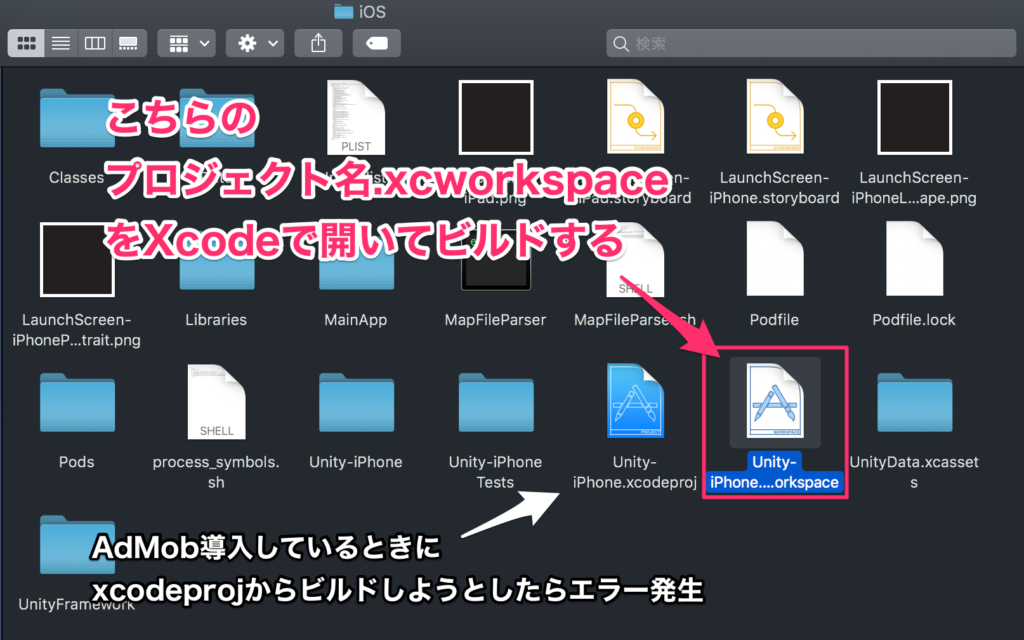Select the Classes folder
1024x640 pixels.
tap(77, 118)
